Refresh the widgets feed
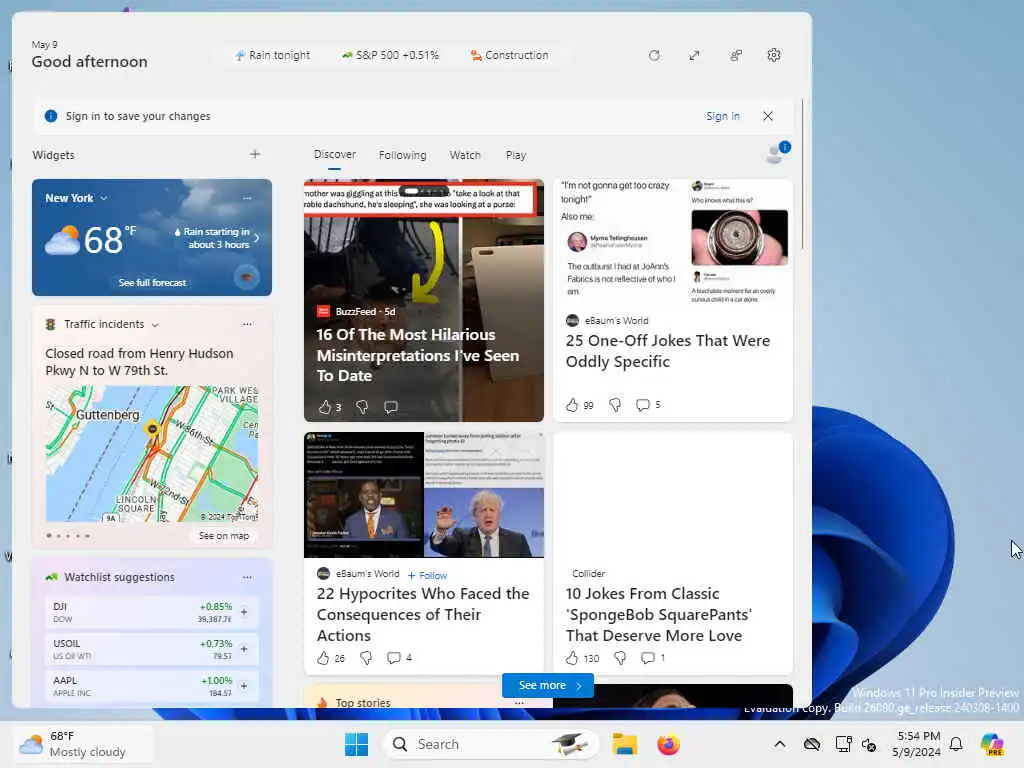Screen dimensions: 1024x768 [654, 56]
